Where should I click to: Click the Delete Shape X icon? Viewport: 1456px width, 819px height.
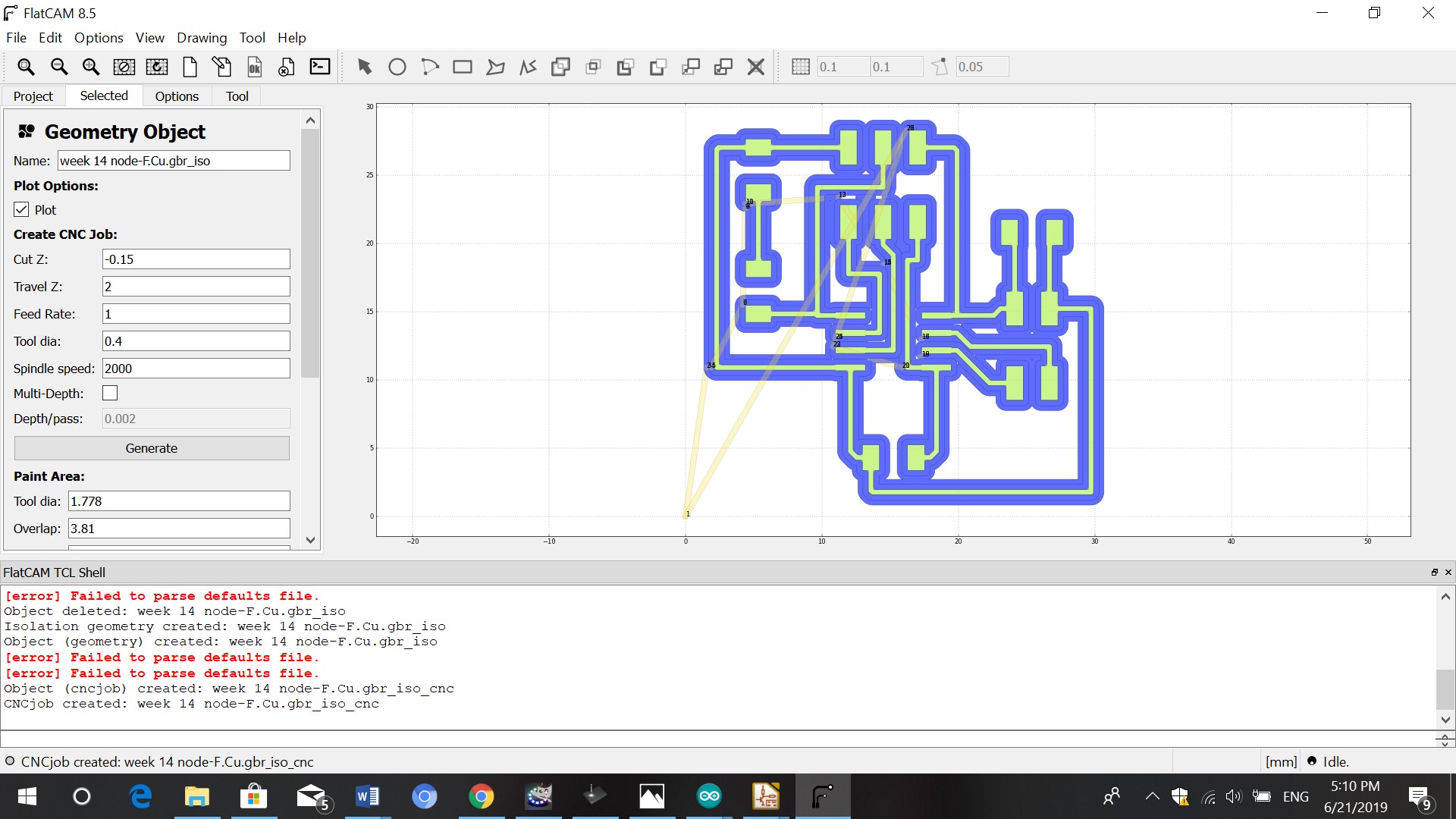pos(755,67)
